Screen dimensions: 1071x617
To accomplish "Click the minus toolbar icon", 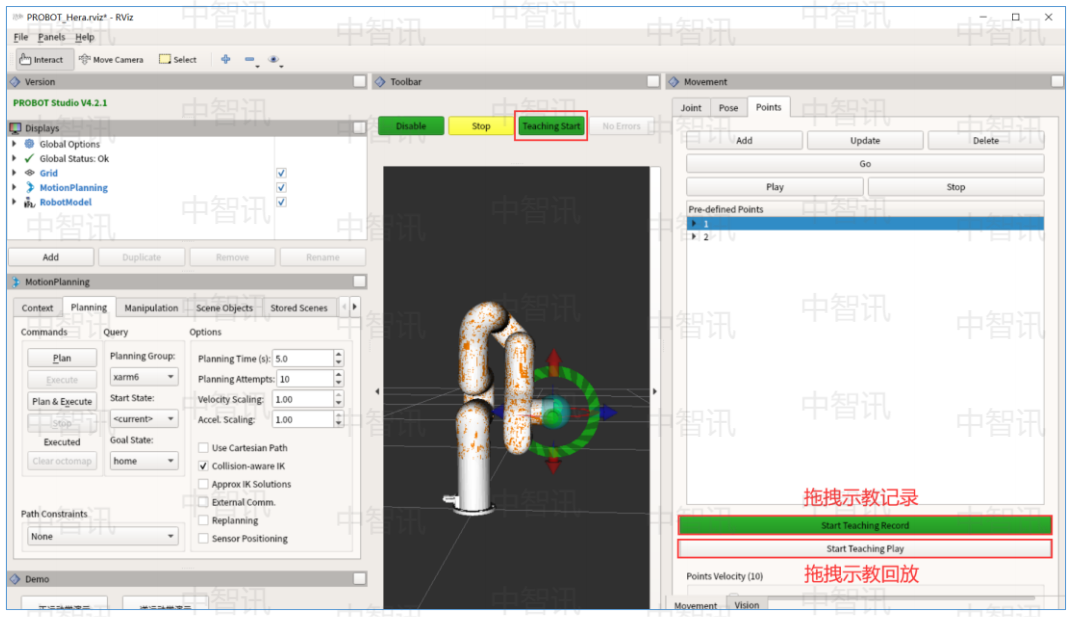I will click(x=250, y=59).
